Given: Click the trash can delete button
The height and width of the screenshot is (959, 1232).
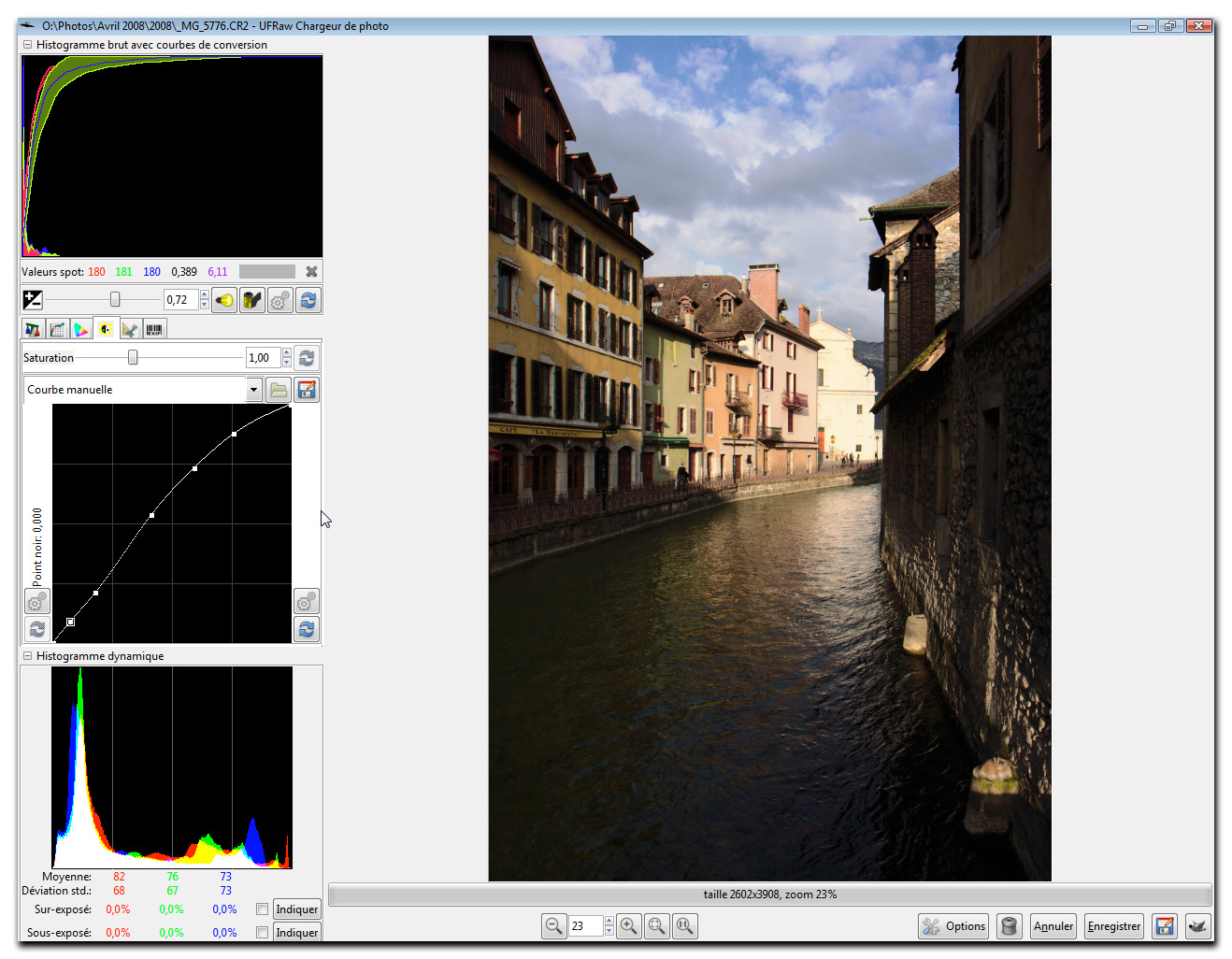Looking at the screenshot, I should [x=1009, y=926].
